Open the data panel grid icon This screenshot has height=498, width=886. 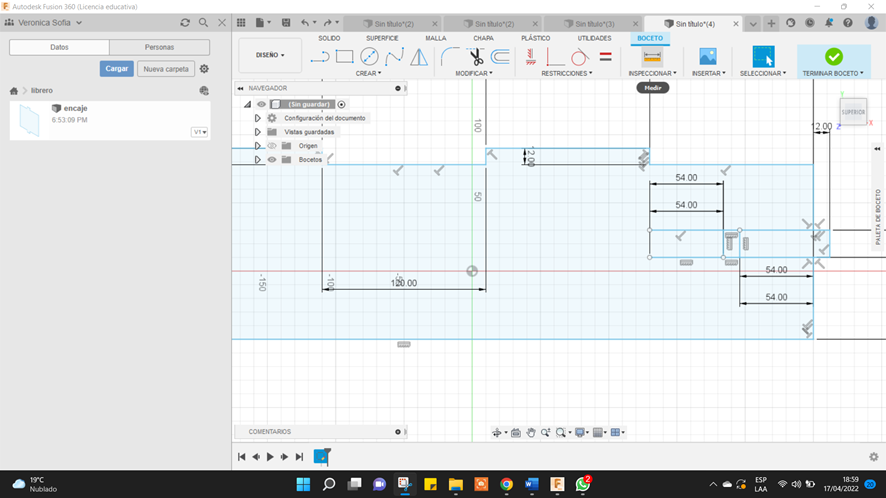[x=241, y=23]
